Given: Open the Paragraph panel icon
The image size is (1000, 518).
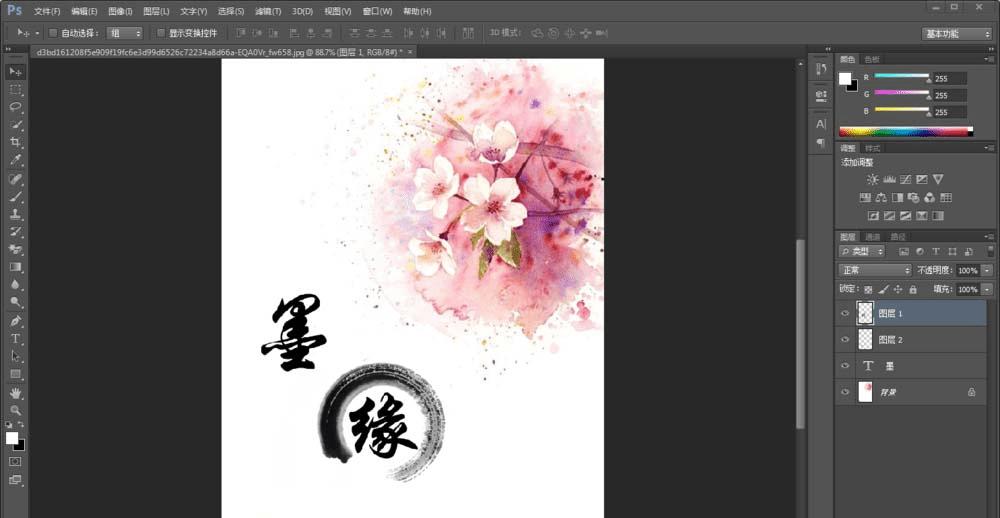Looking at the screenshot, I should pyautogui.click(x=821, y=142).
